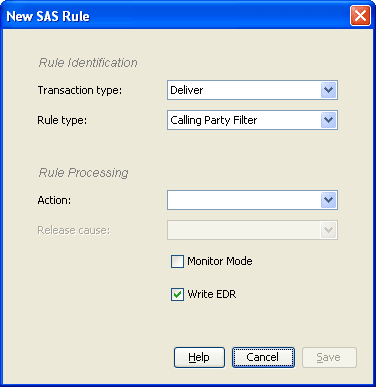The image size is (376, 387).
Task: Click the Help button
Action: 199,357
